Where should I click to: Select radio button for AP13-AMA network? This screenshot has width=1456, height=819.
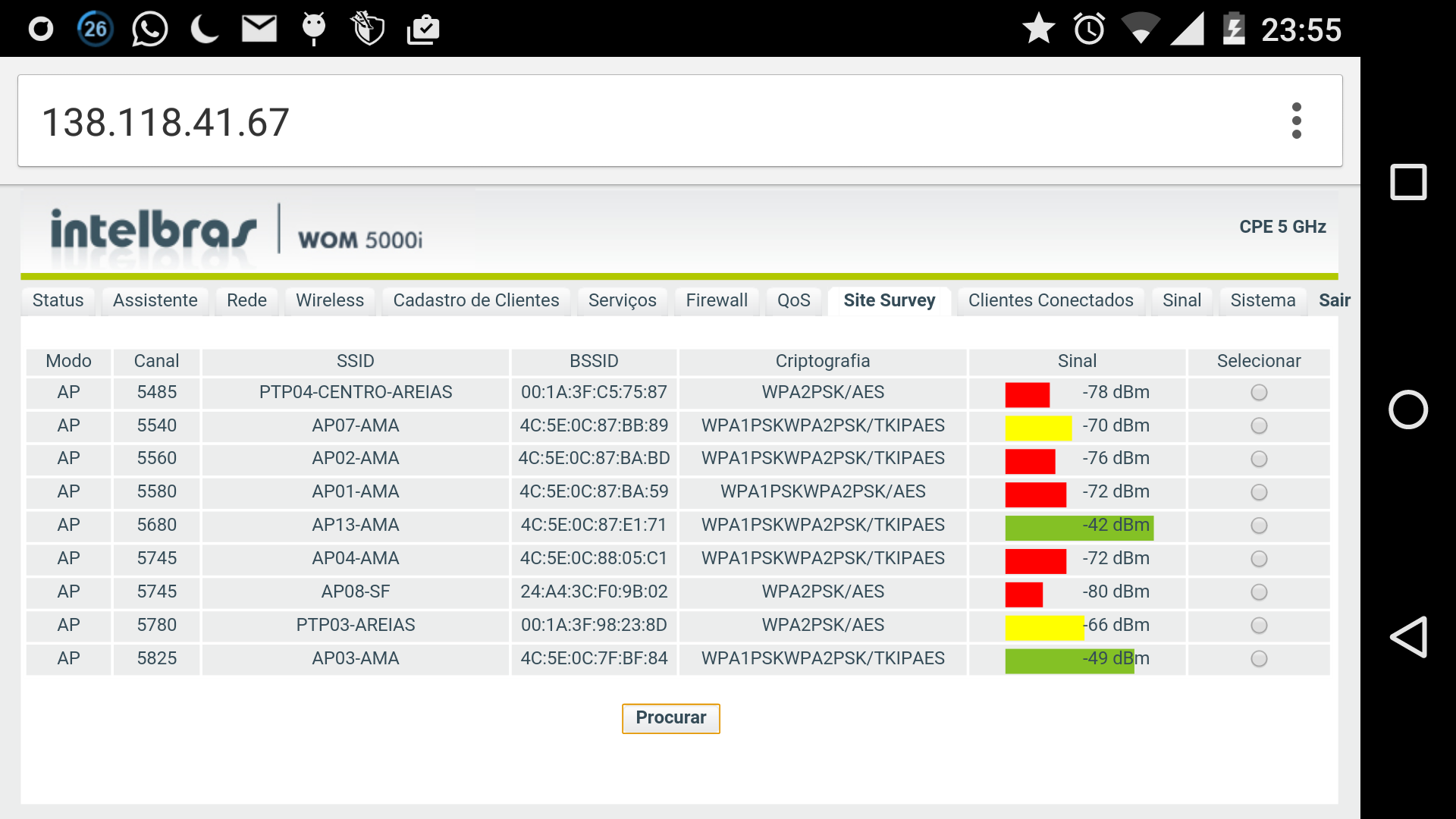pyautogui.click(x=1259, y=526)
